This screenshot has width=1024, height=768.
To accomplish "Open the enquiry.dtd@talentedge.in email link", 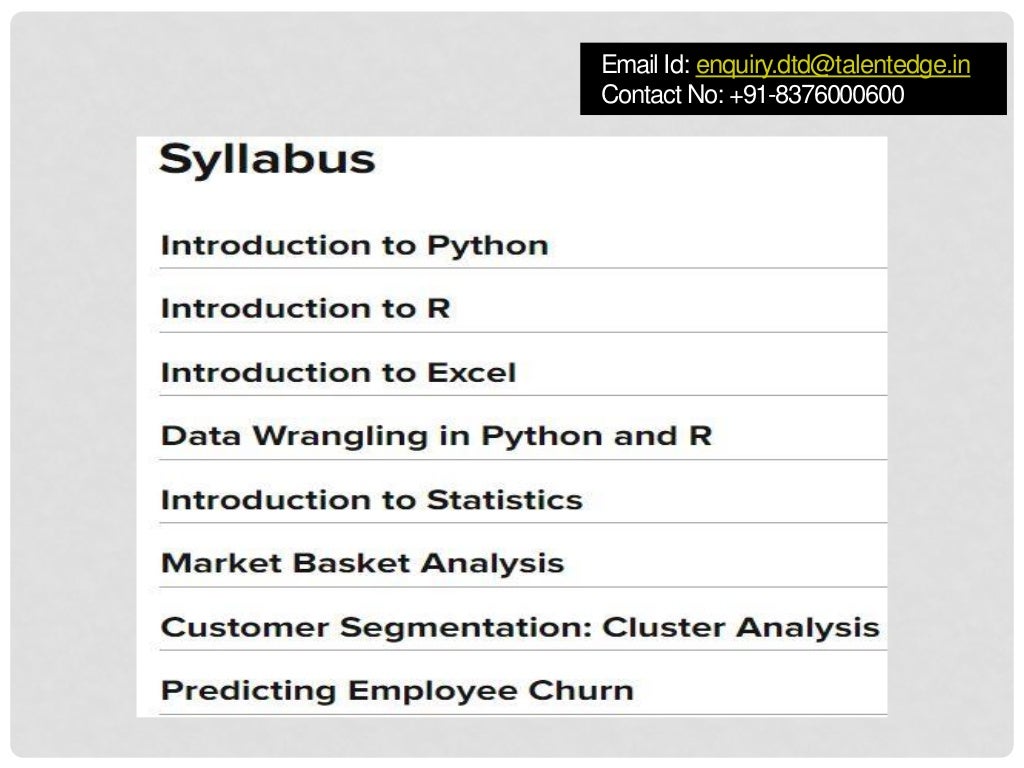I will coord(833,65).
